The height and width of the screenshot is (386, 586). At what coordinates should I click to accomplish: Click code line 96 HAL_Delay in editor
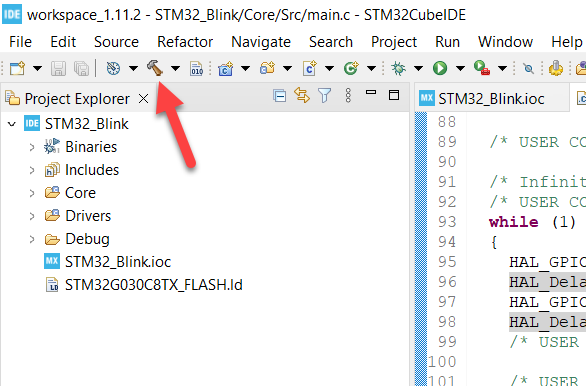[x=547, y=282]
